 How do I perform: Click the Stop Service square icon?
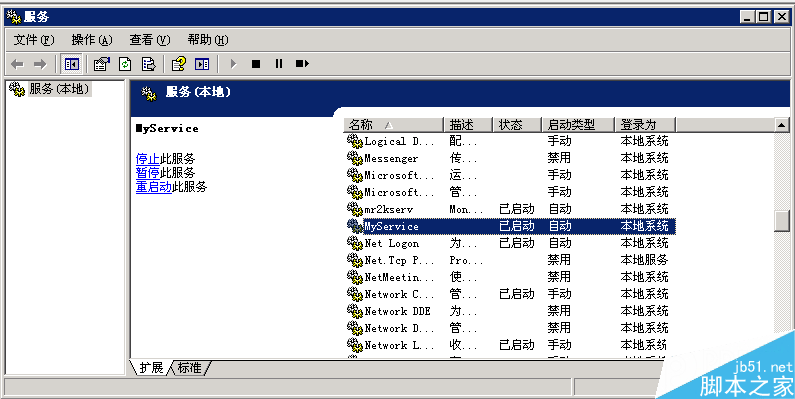[x=256, y=64]
